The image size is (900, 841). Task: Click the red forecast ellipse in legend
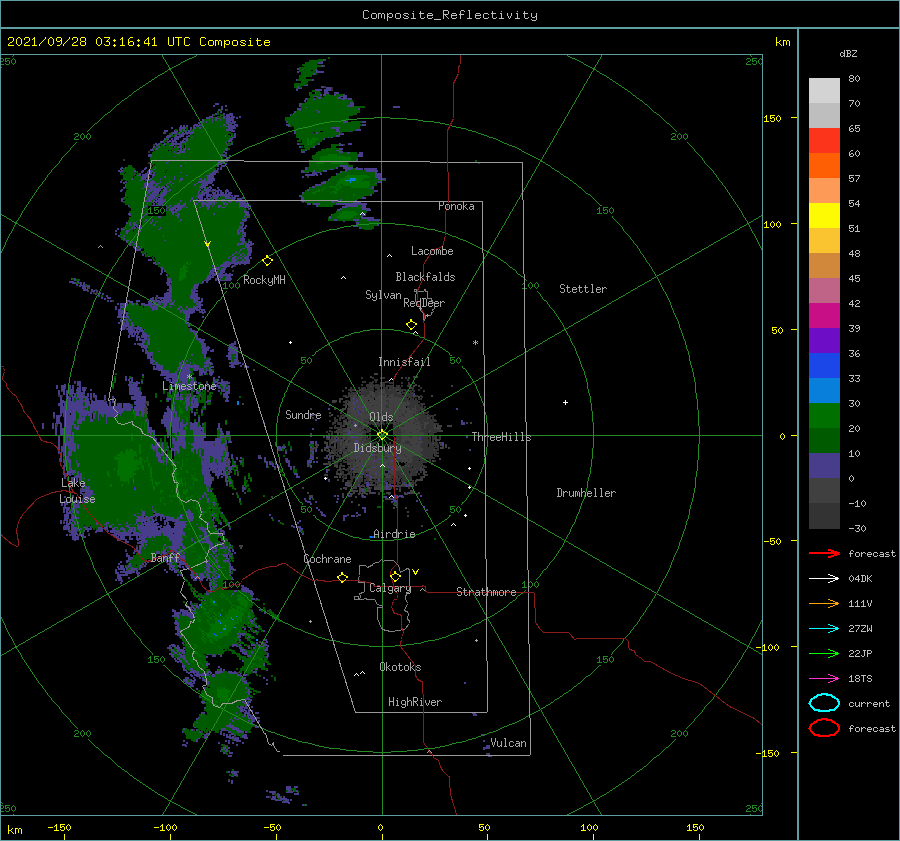tap(824, 728)
